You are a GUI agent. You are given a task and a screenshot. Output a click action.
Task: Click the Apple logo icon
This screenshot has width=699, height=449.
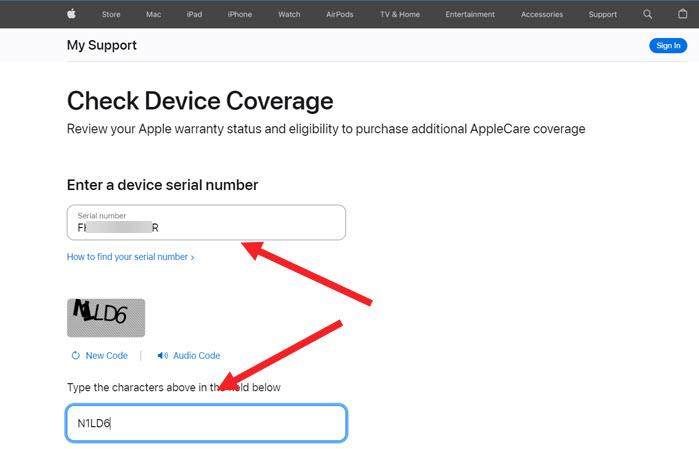click(71, 14)
